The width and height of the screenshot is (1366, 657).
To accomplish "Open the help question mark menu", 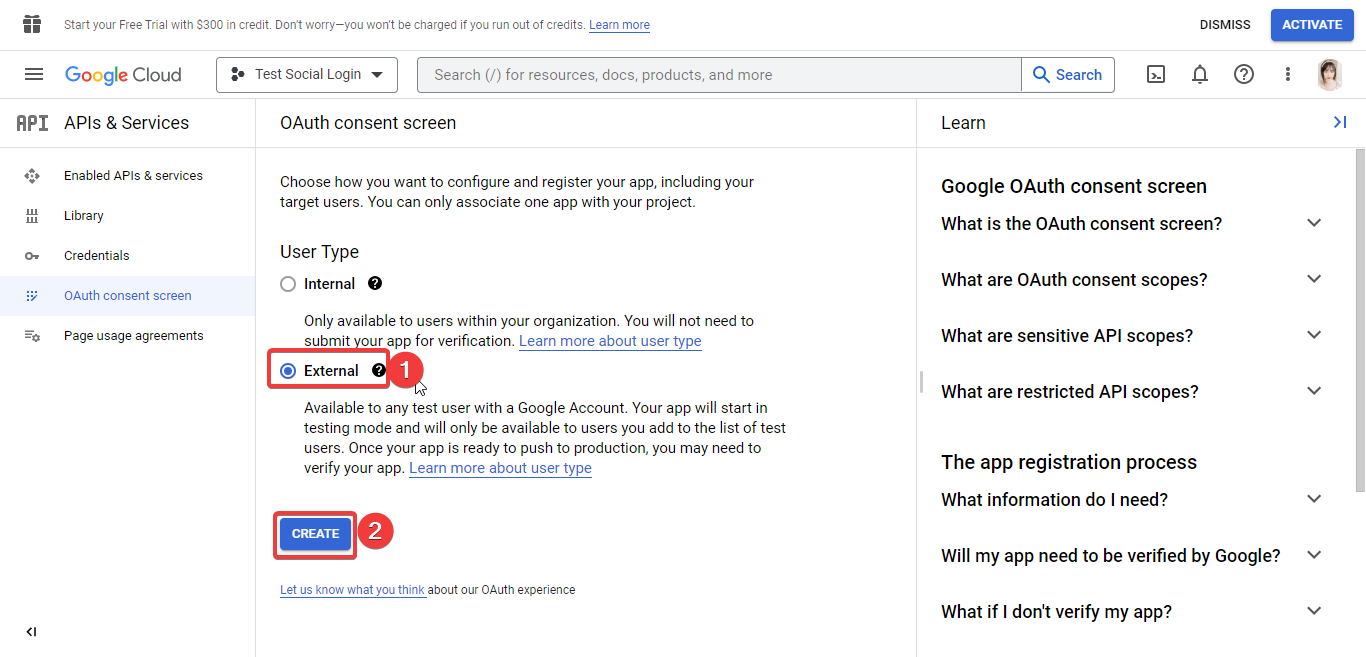I will [x=1244, y=74].
